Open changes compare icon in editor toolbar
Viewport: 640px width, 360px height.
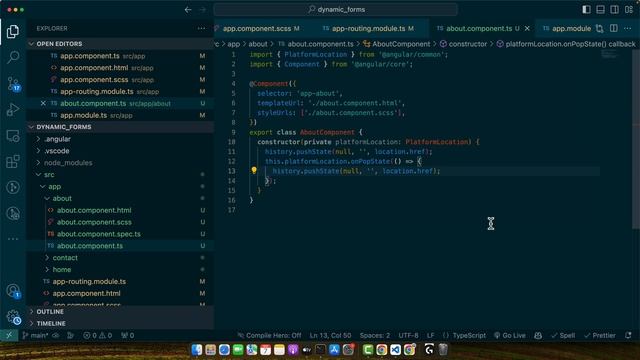click(x=599, y=29)
